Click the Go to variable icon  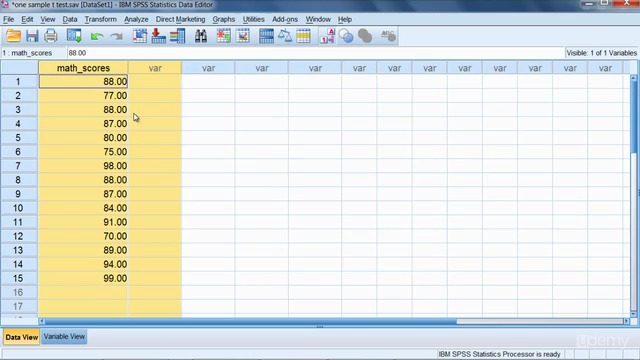159,36
